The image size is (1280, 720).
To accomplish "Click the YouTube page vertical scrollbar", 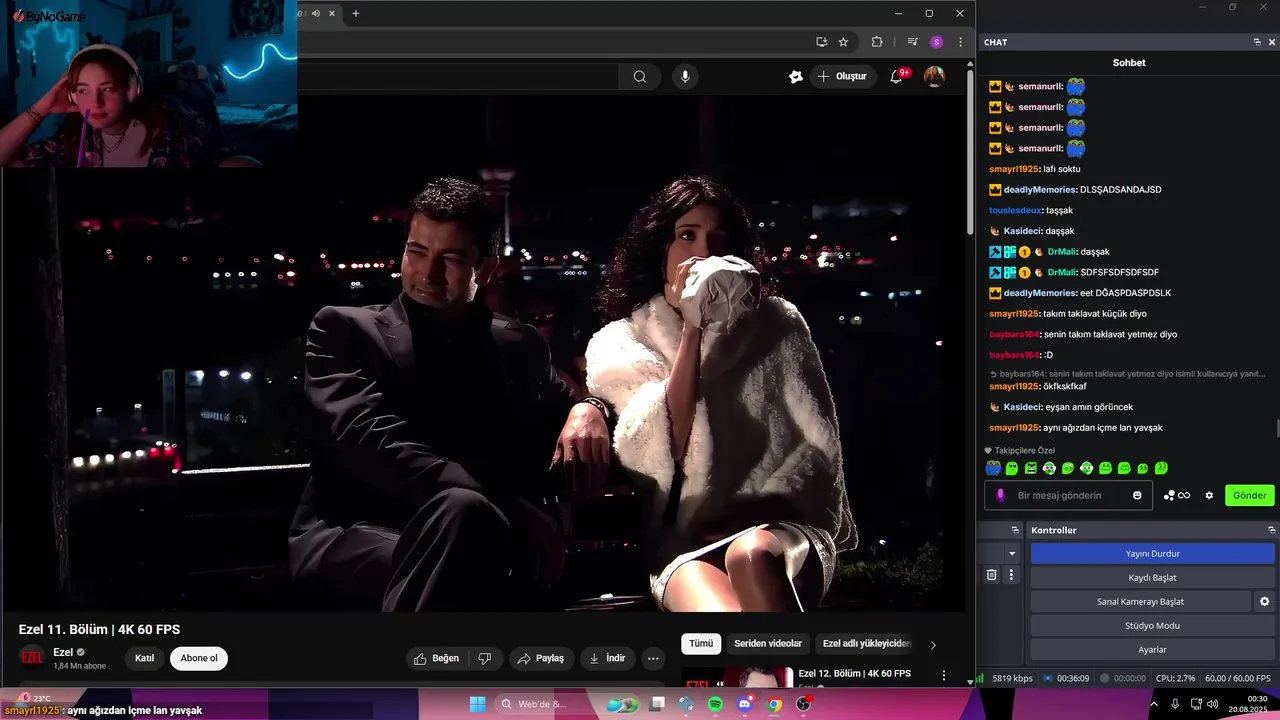I will 970,150.
